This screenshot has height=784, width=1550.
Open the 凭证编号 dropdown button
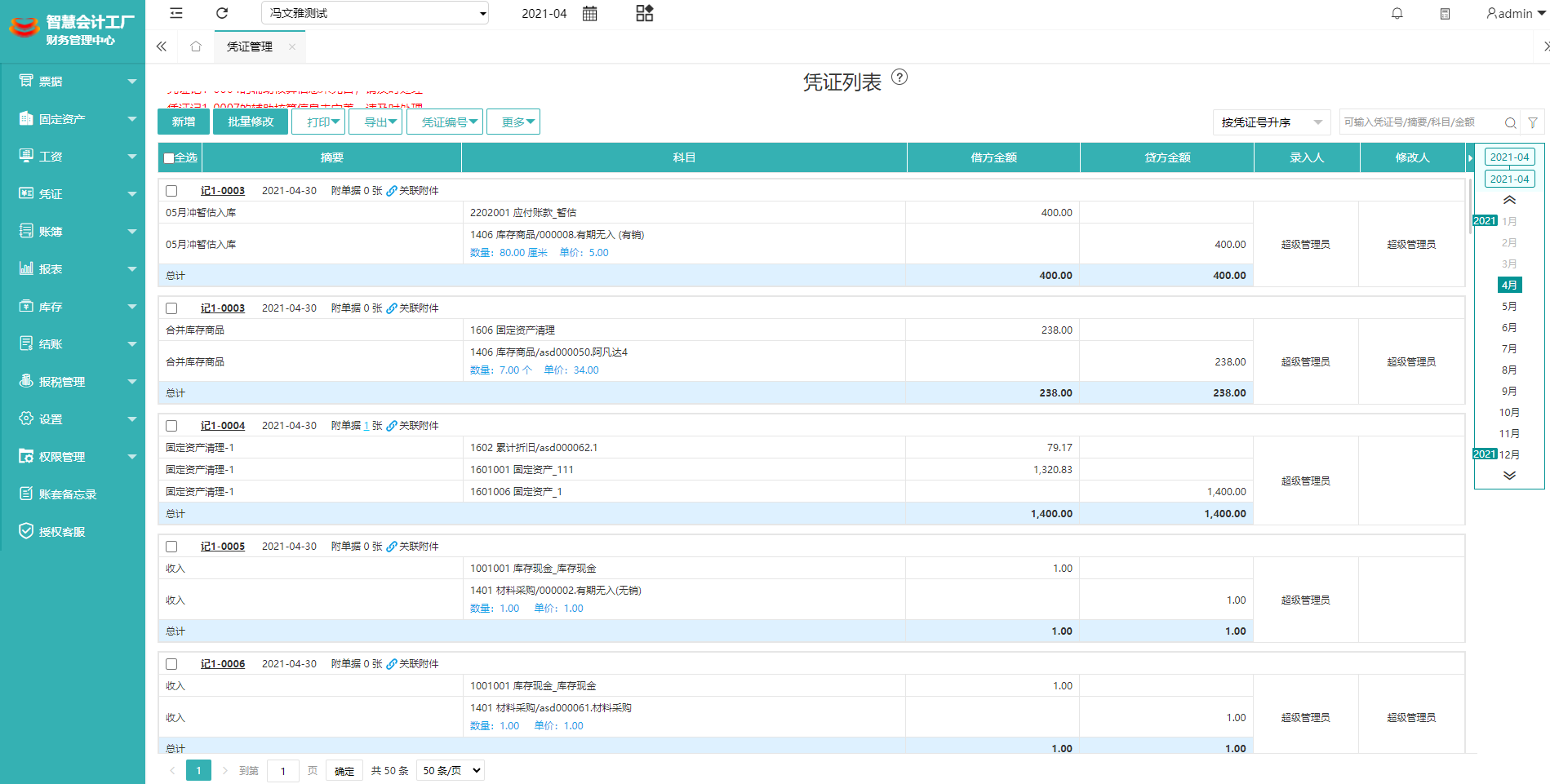(445, 122)
